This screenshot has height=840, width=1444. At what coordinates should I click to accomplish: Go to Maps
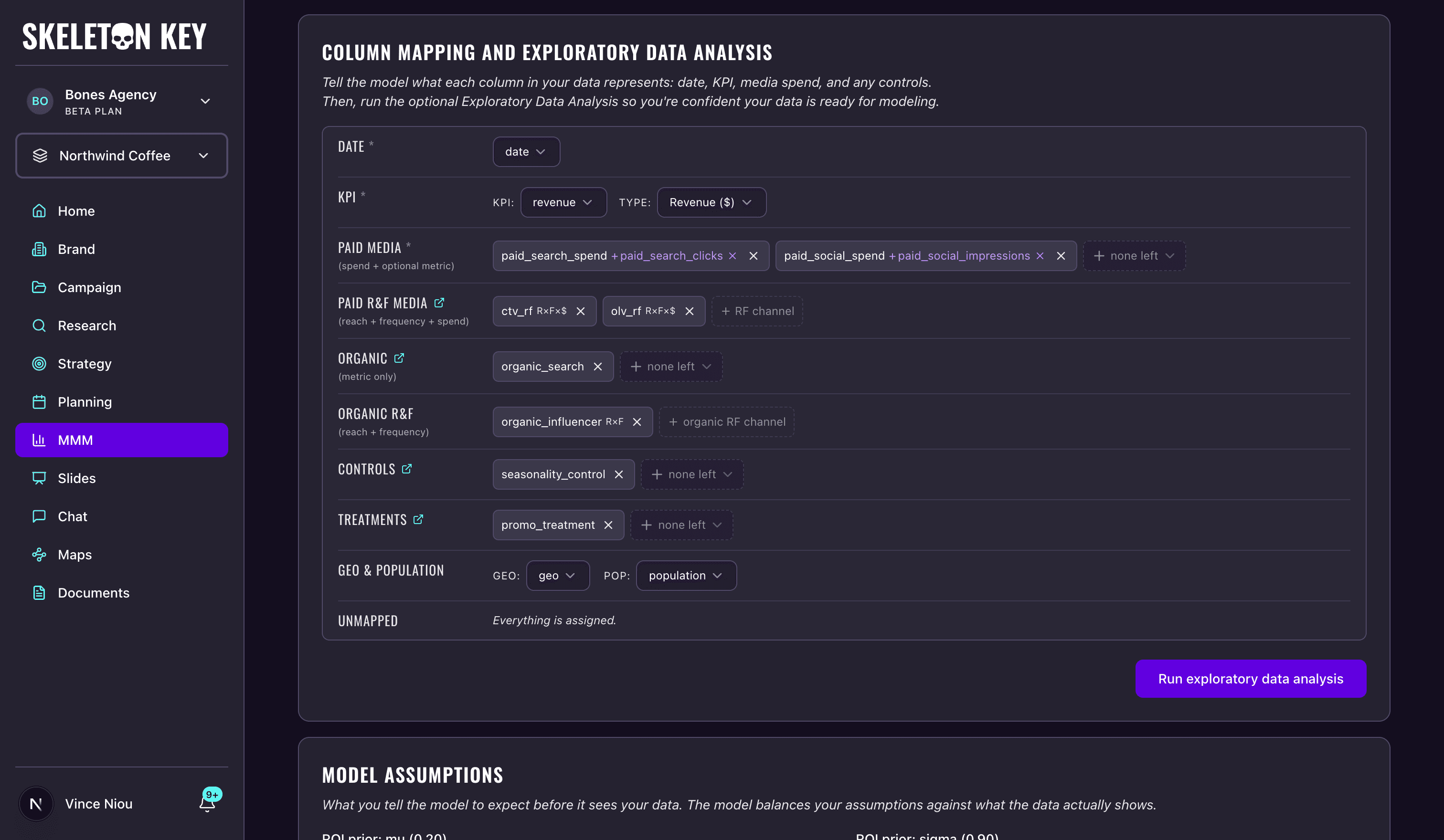(x=121, y=554)
